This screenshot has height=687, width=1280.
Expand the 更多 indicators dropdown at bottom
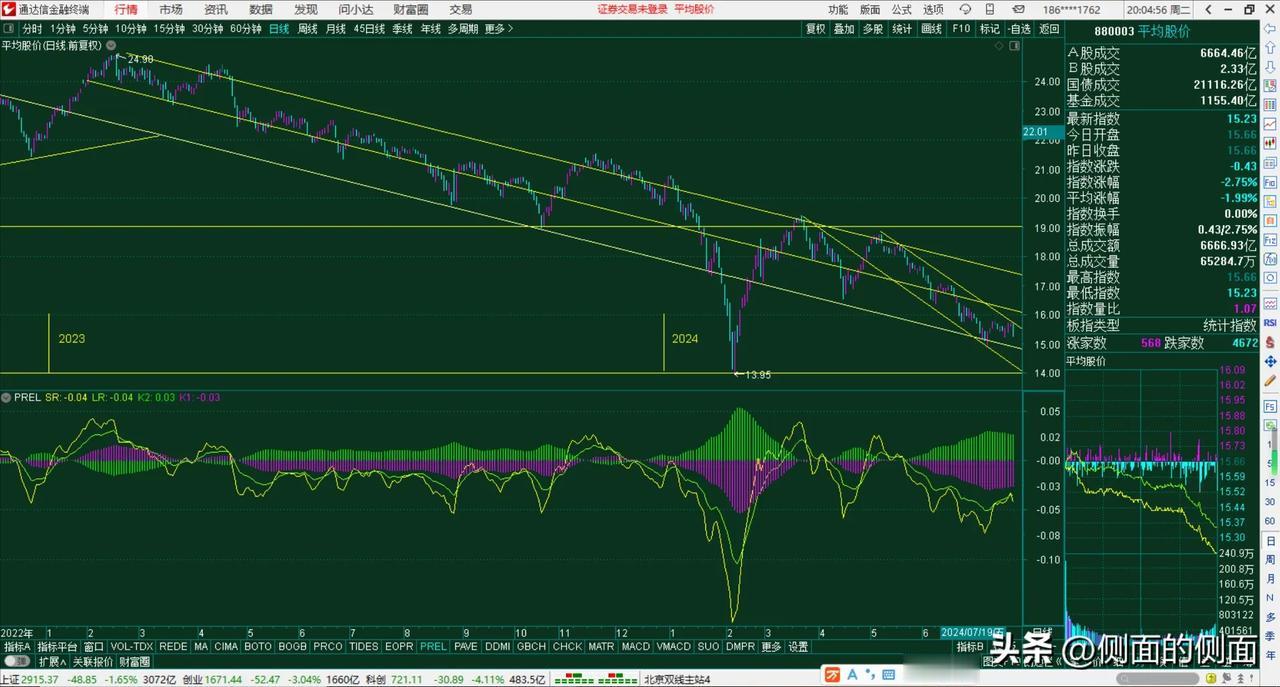point(772,647)
